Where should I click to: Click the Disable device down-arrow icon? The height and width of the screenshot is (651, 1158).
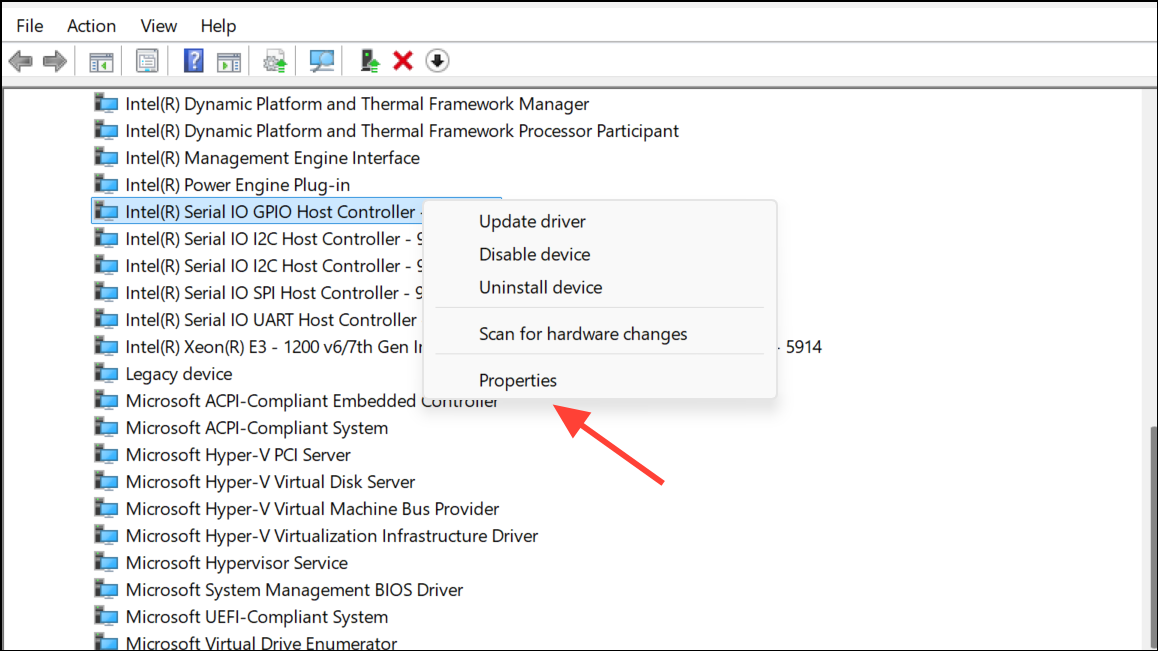(437, 61)
